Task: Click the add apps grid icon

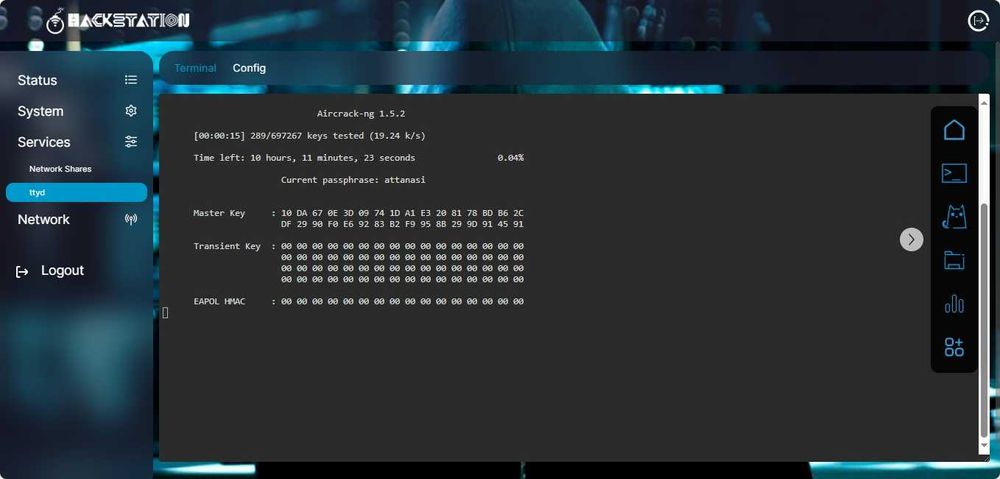Action: tap(954, 347)
